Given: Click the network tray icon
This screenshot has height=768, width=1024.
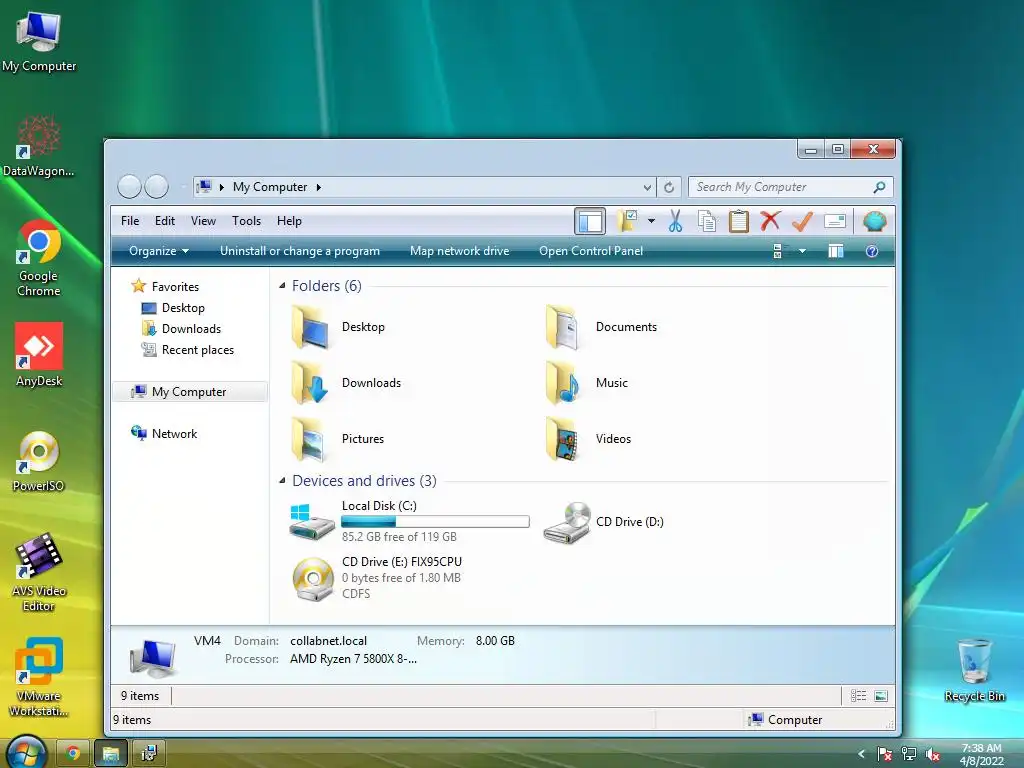Looking at the screenshot, I should point(908,754).
